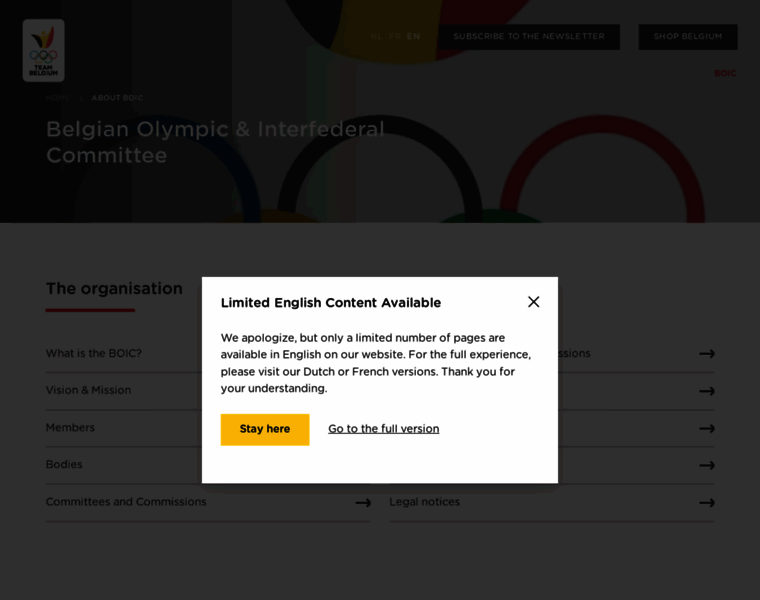Switch language to FR
This screenshot has height=600, width=760.
point(395,36)
